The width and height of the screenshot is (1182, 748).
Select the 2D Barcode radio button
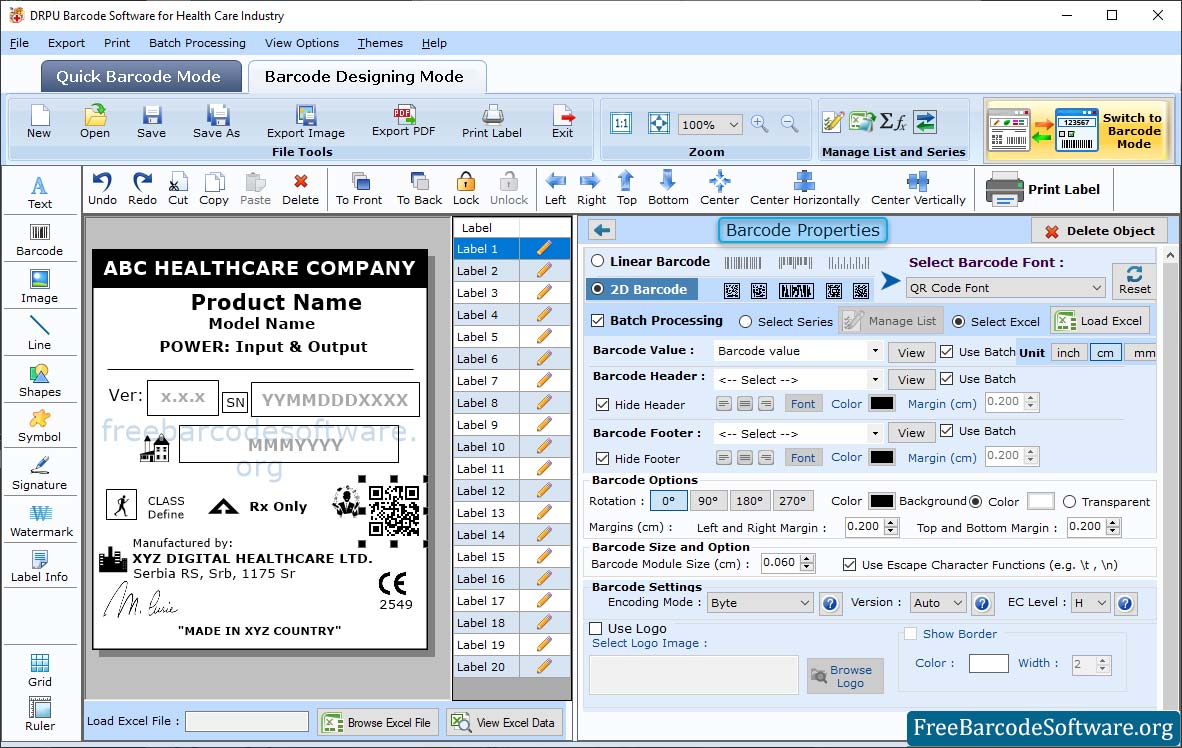pyautogui.click(x=598, y=289)
